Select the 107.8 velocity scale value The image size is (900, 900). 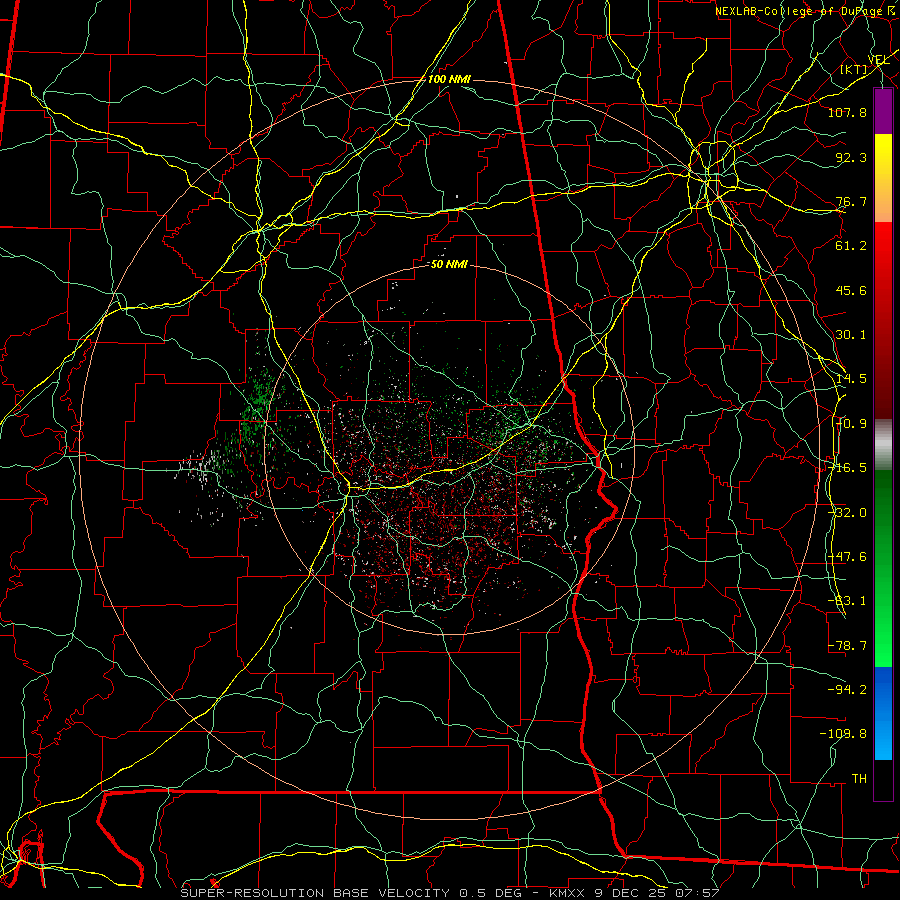[847, 112]
